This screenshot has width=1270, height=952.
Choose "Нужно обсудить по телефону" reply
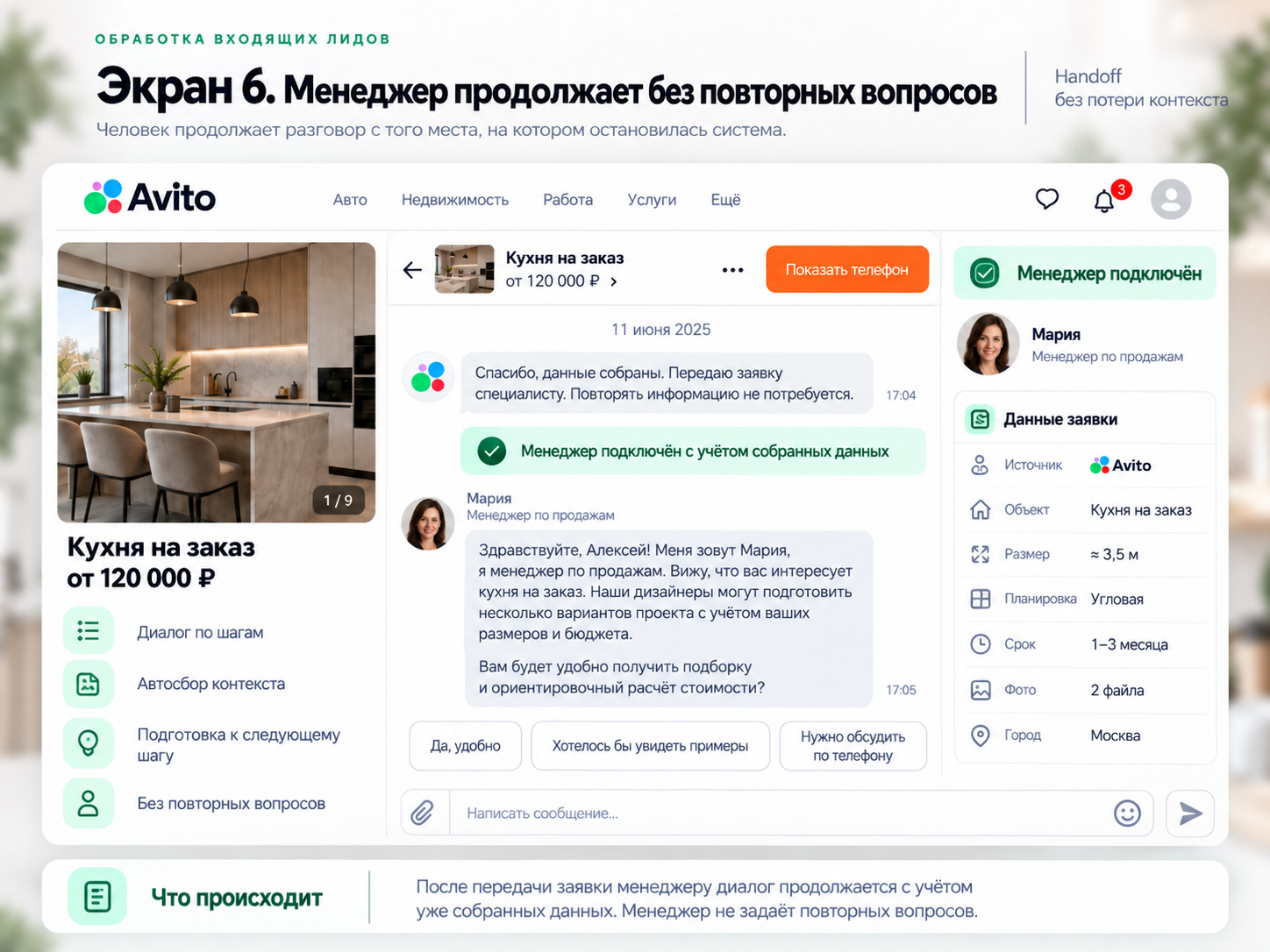(x=853, y=746)
